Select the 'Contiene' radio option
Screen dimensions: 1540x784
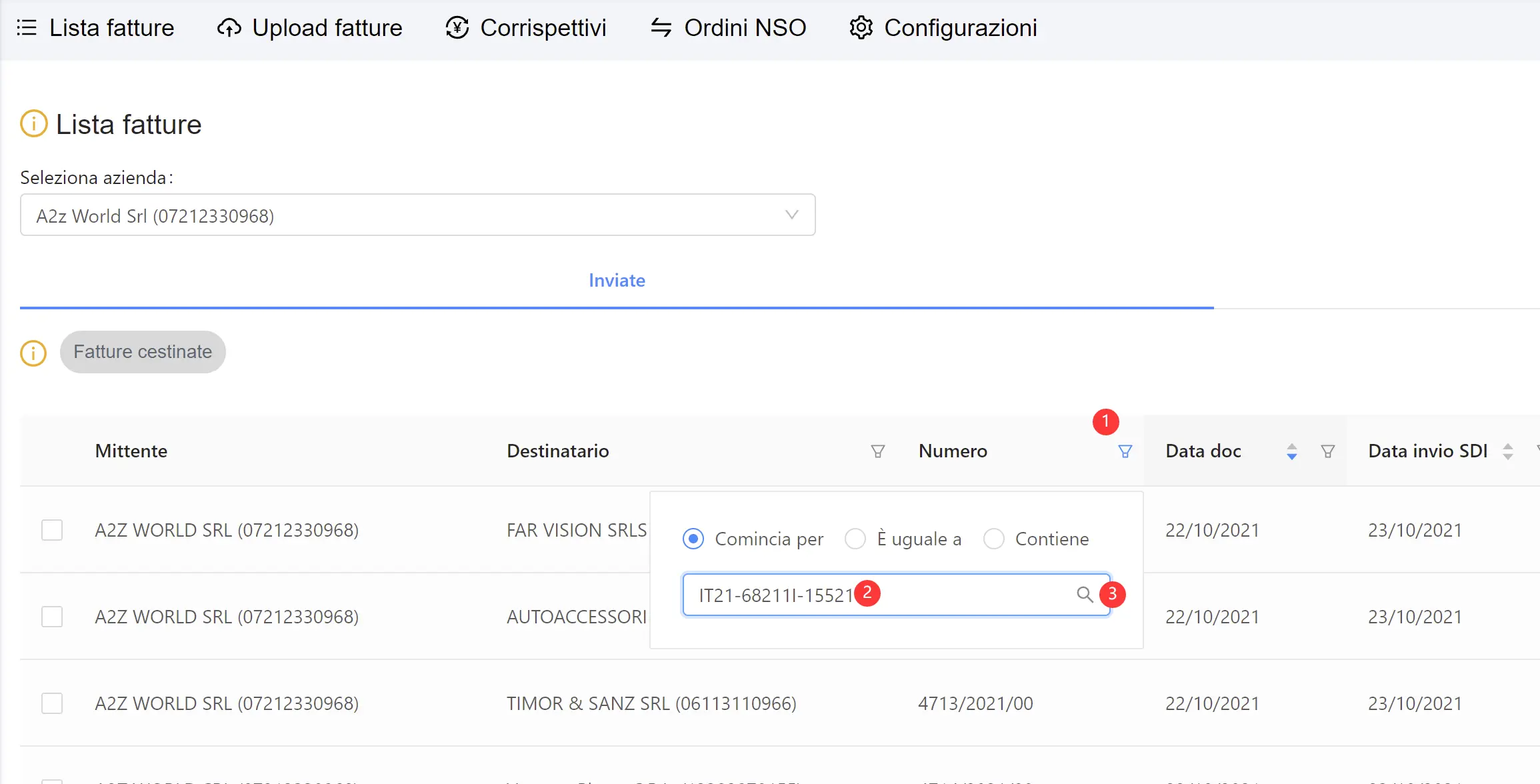tap(993, 539)
